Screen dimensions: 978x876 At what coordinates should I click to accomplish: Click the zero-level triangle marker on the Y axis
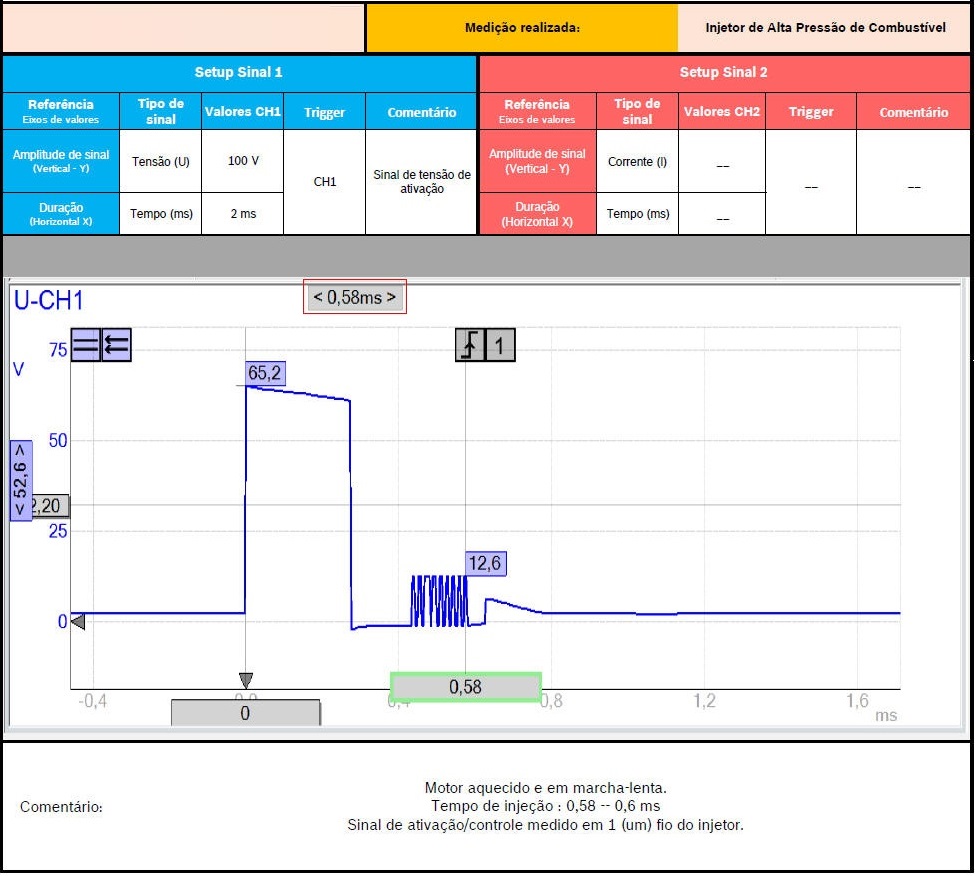(x=77, y=622)
